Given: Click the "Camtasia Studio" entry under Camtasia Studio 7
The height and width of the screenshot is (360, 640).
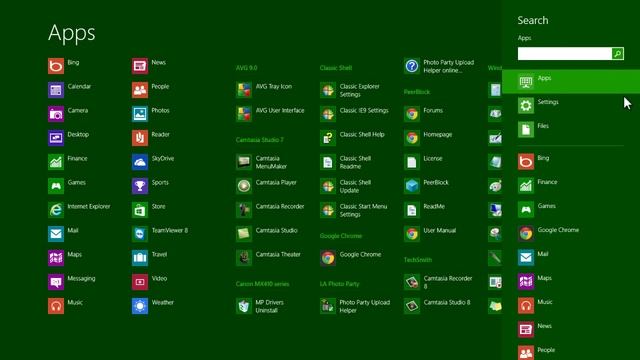Looking at the screenshot, I should pos(267,234).
